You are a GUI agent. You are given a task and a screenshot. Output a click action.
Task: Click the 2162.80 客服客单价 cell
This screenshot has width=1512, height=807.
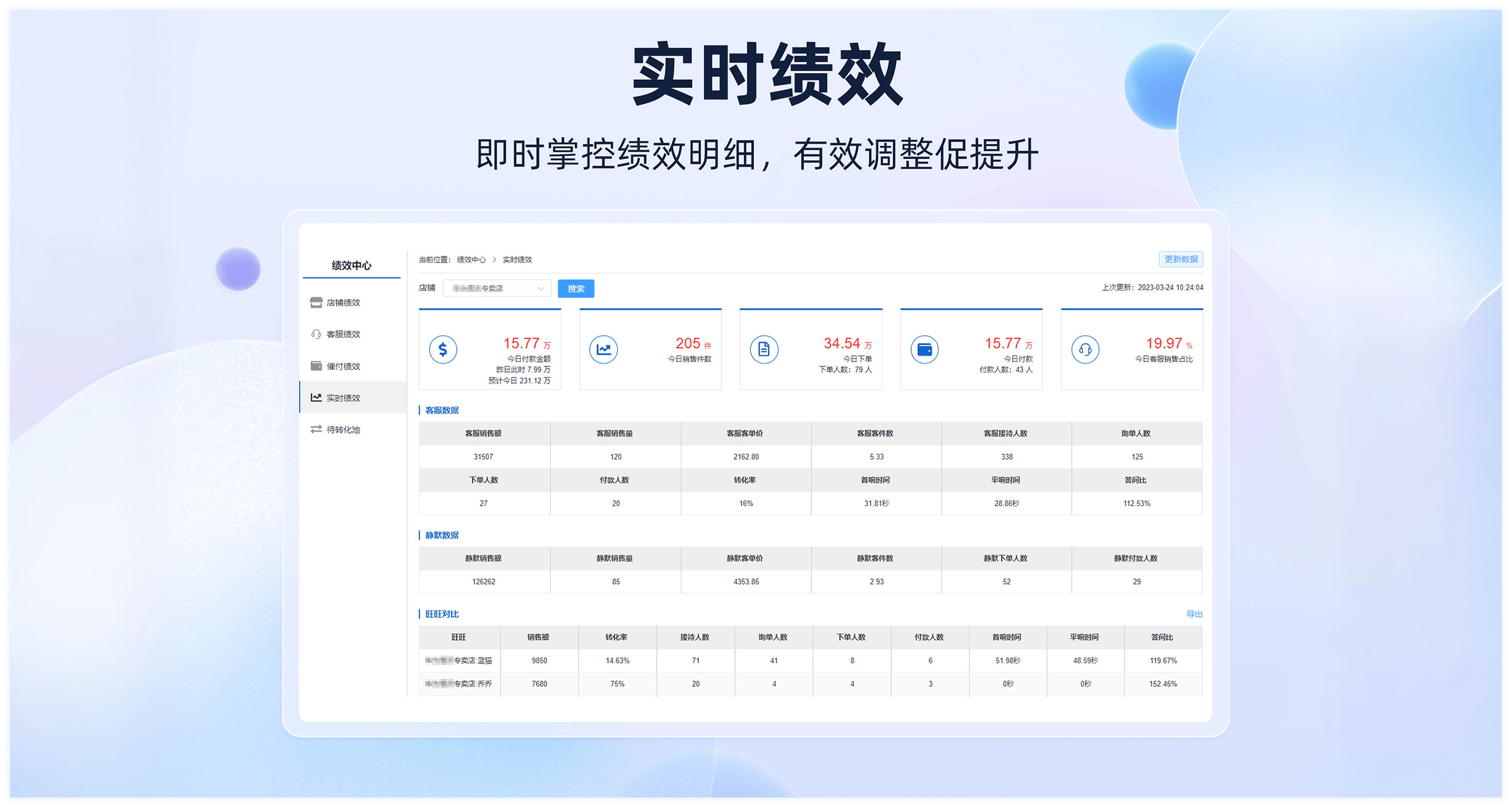click(x=746, y=457)
